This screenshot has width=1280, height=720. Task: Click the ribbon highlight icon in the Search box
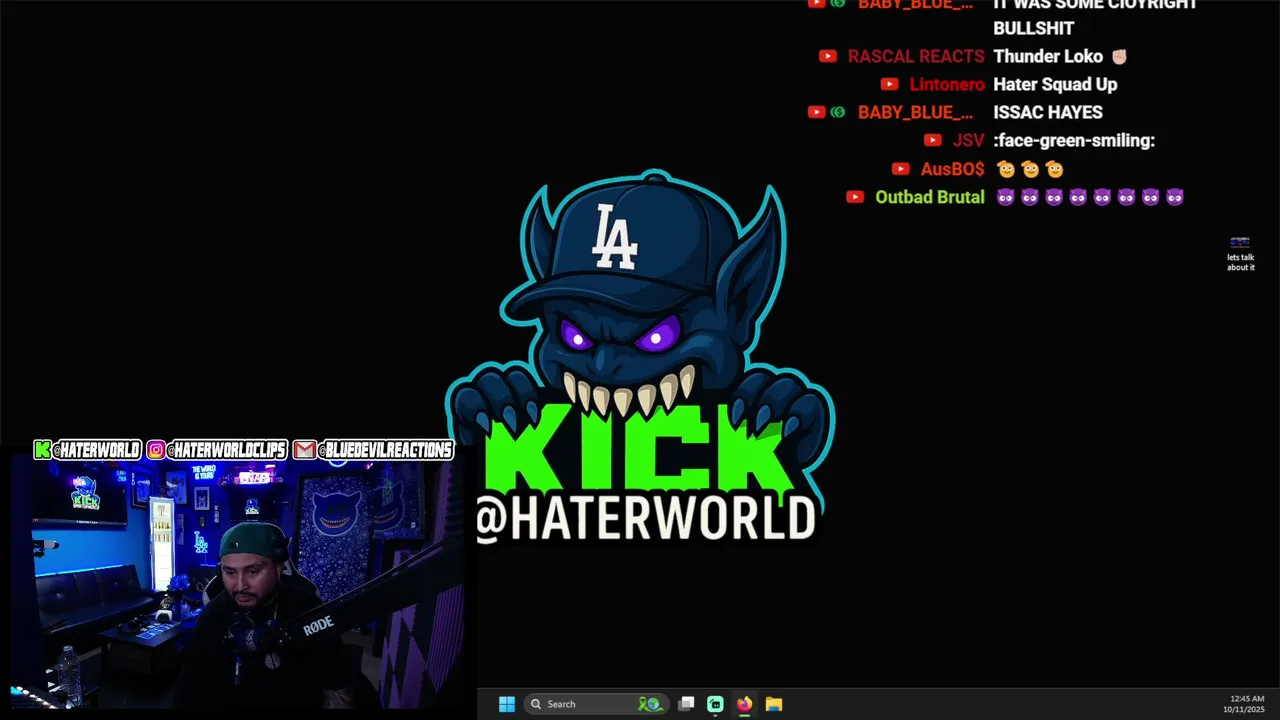(650, 704)
